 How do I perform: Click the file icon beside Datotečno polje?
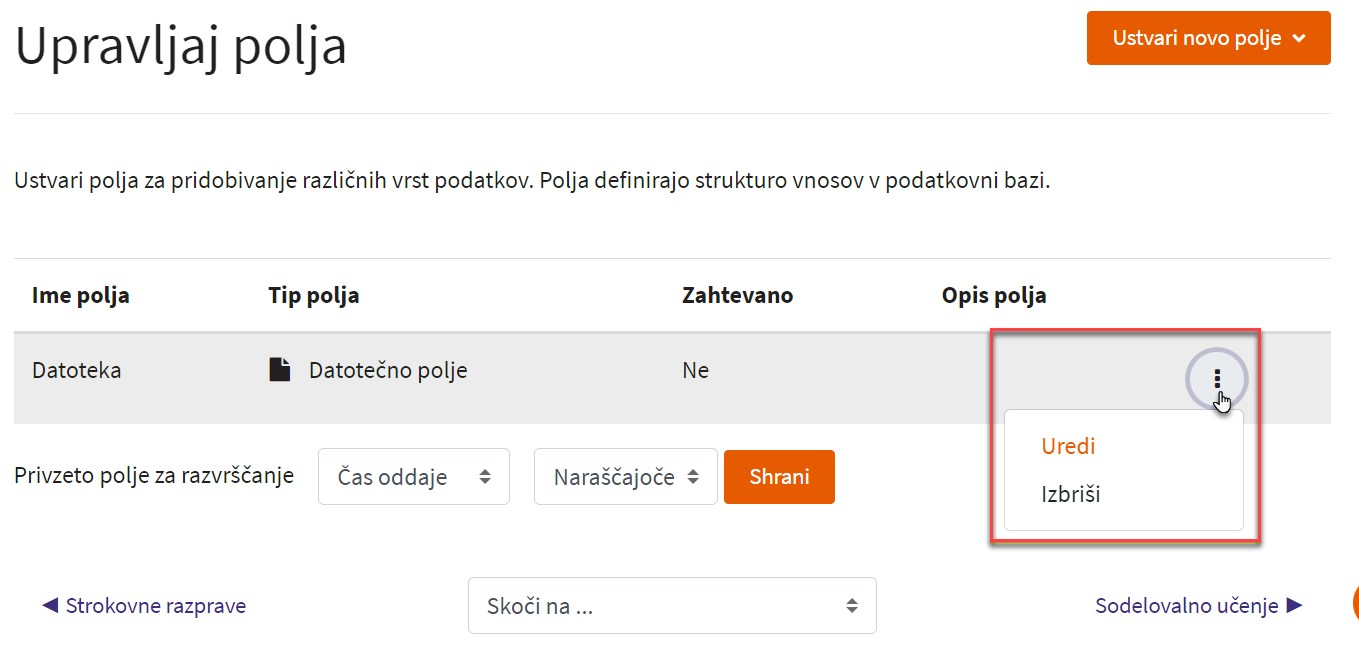click(x=280, y=370)
